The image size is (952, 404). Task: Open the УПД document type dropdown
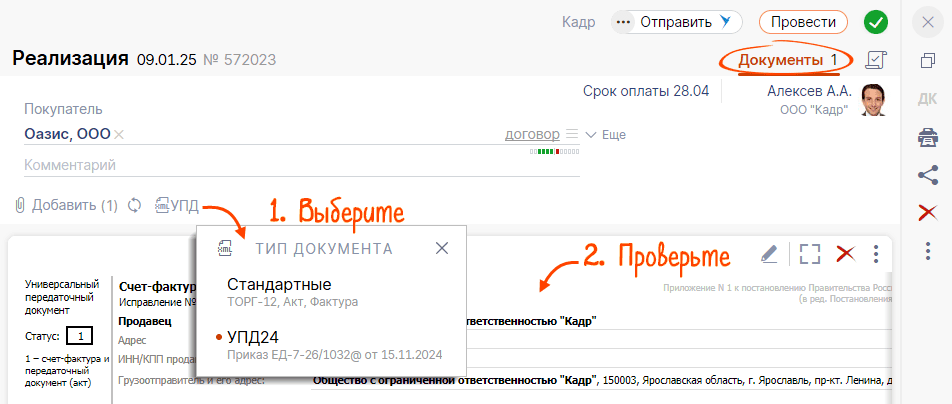coord(177,205)
